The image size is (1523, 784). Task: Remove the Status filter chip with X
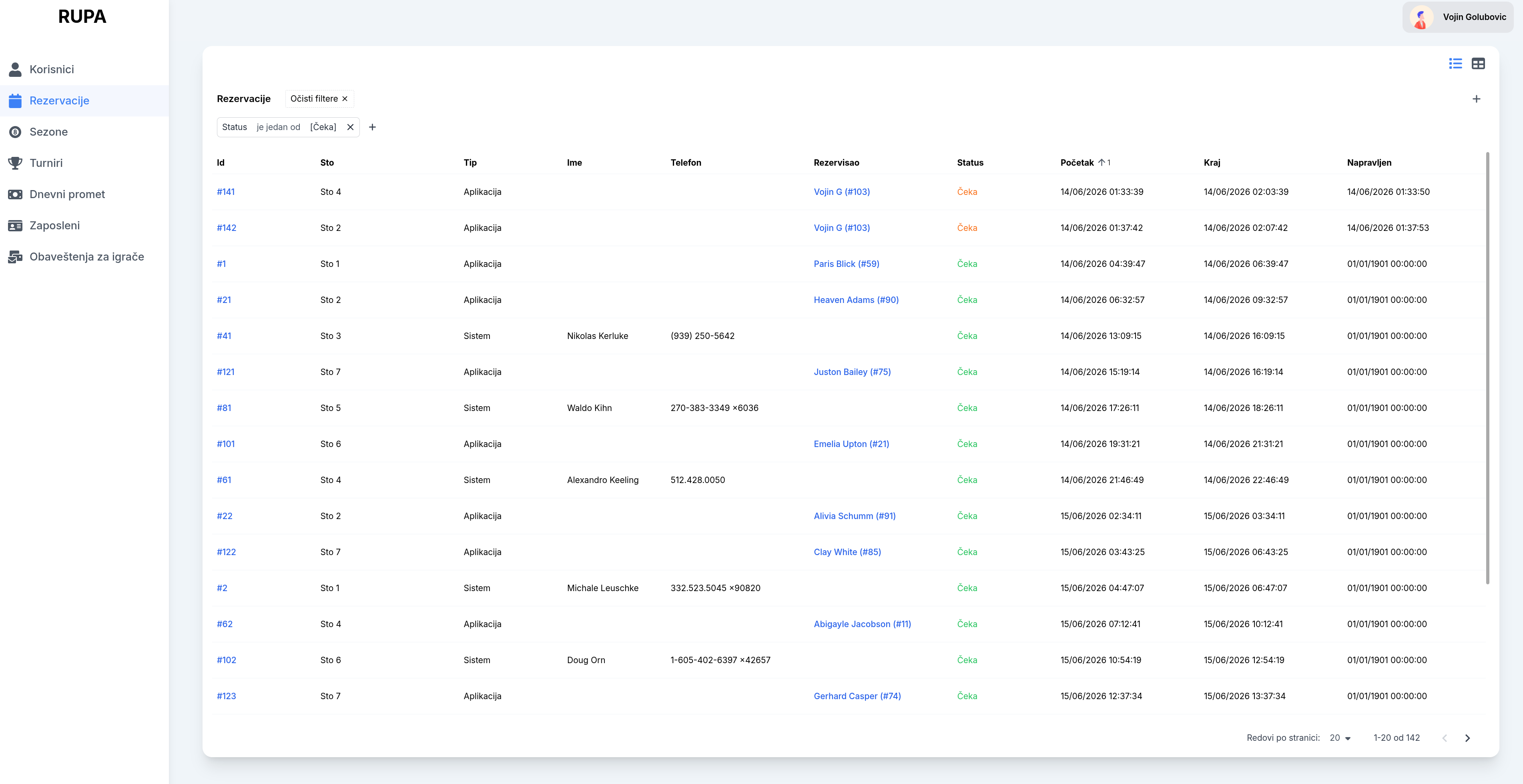pos(350,127)
